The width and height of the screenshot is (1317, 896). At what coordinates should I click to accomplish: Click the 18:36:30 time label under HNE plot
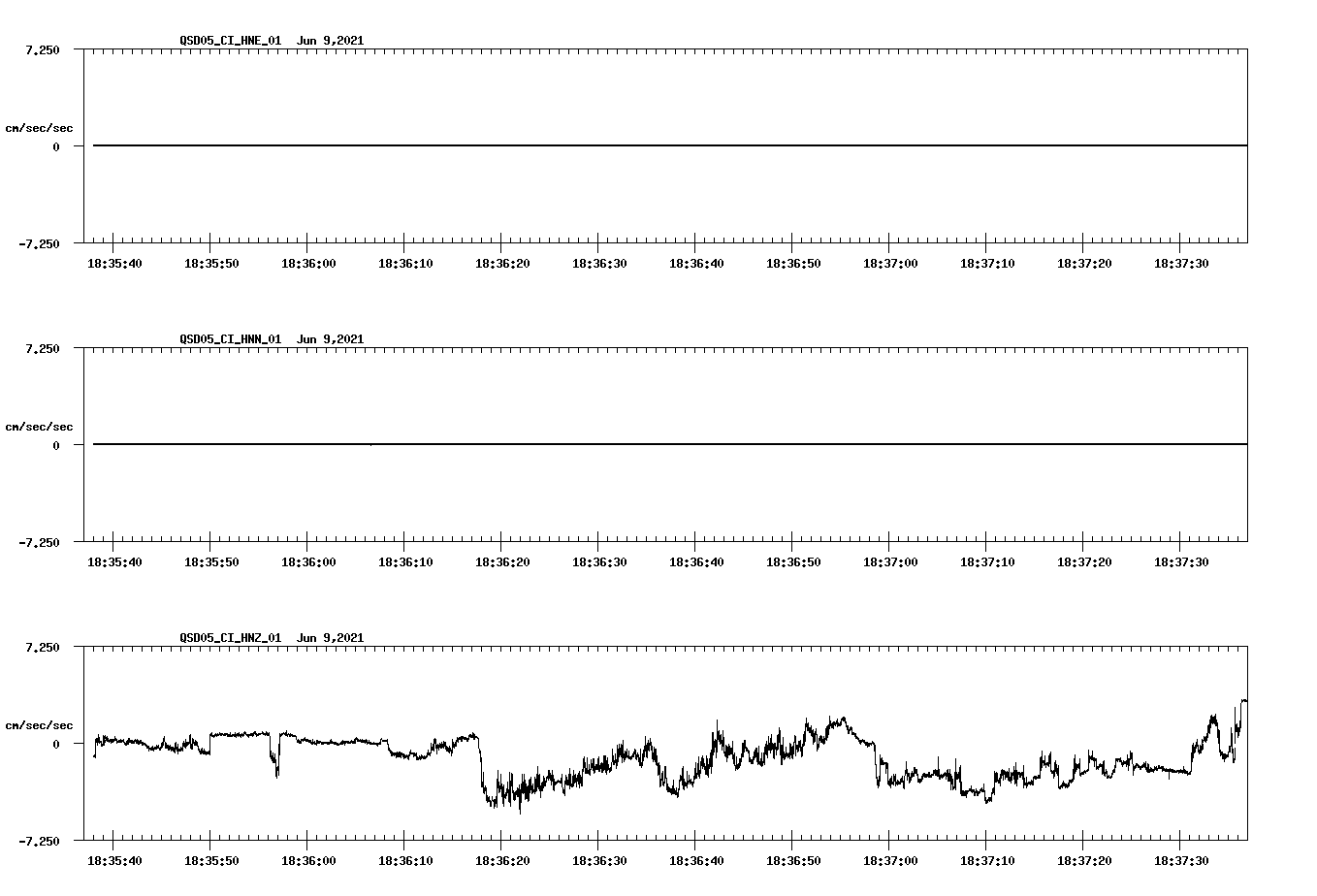click(599, 264)
